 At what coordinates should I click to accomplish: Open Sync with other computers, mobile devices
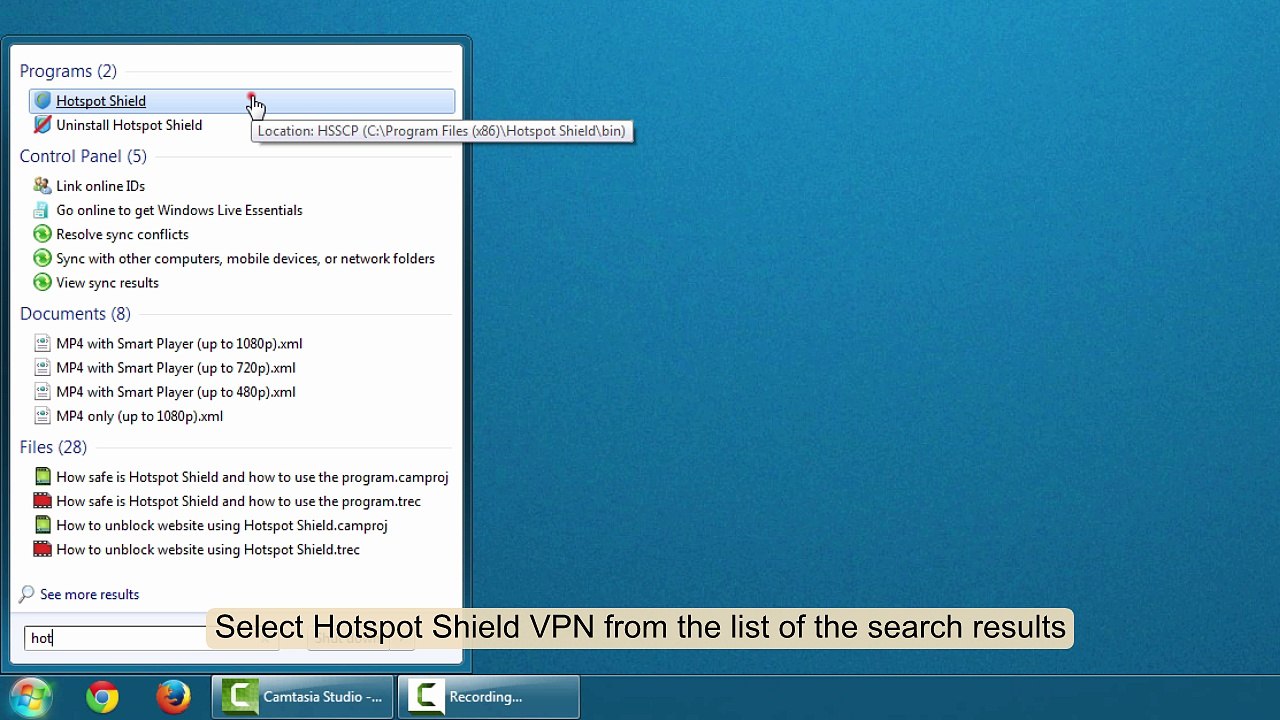(x=245, y=258)
